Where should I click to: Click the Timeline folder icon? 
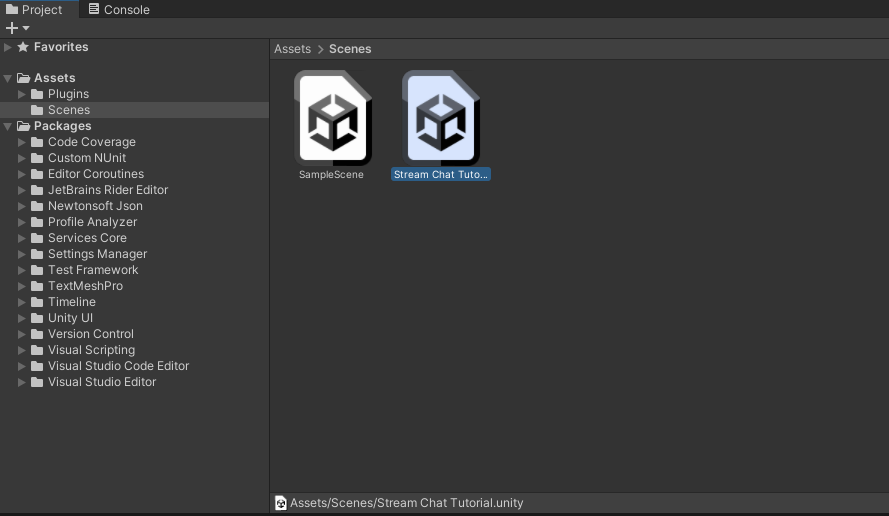pos(37,302)
